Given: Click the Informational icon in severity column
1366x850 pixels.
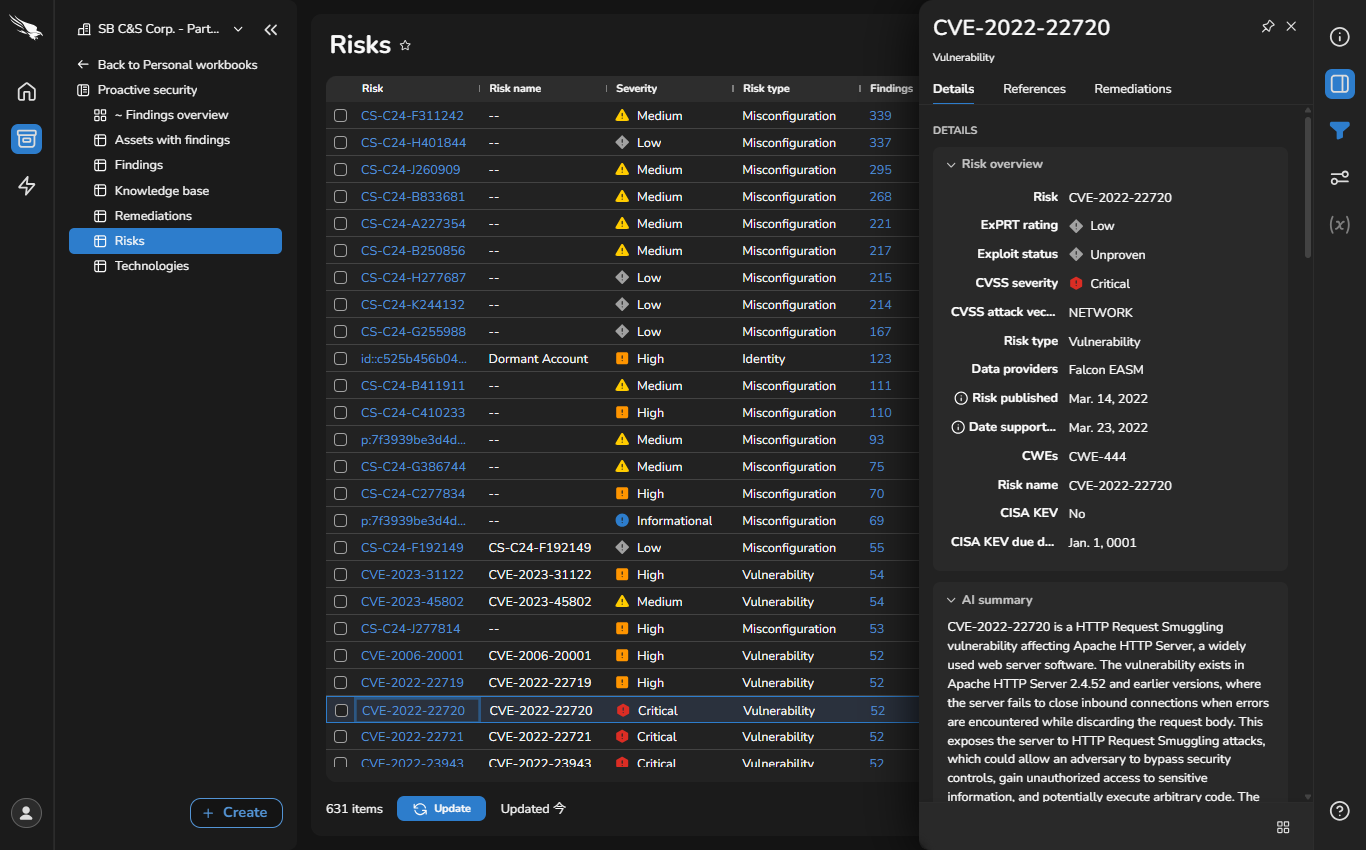Looking at the screenshot, I should click(x=622, y=520).
